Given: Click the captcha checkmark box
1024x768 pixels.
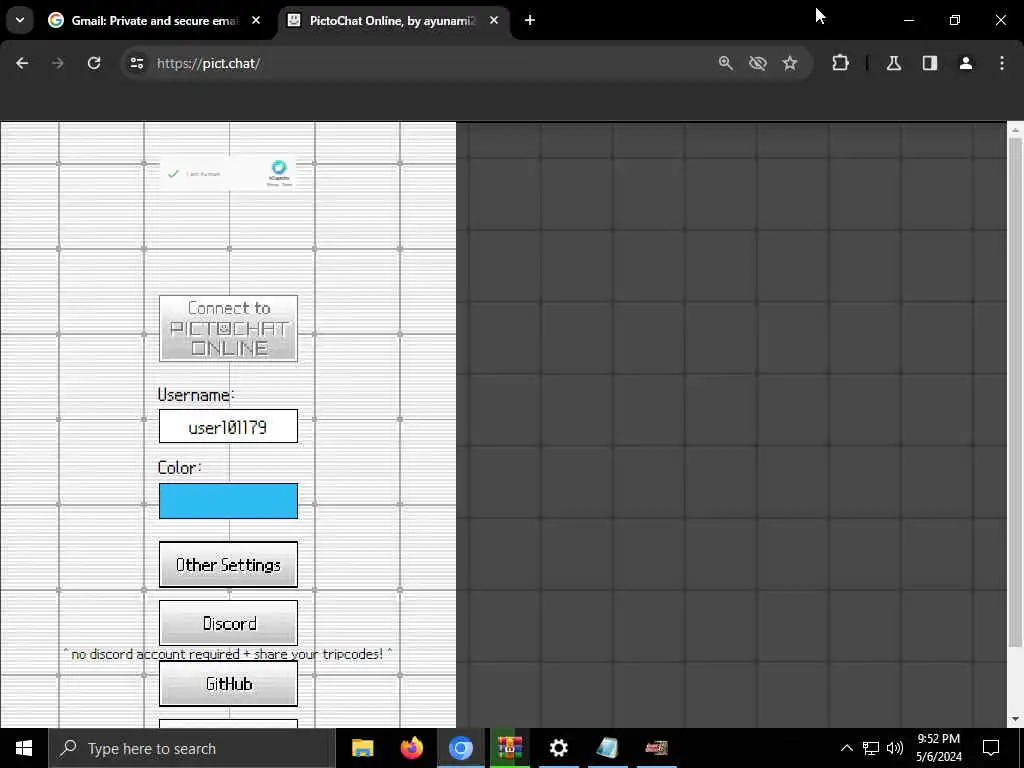Looking at the screenshot, I should (x=173, y=174).
